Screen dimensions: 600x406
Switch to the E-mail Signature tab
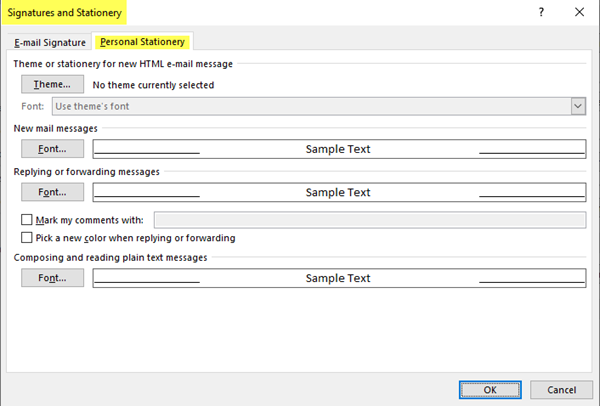50,42
